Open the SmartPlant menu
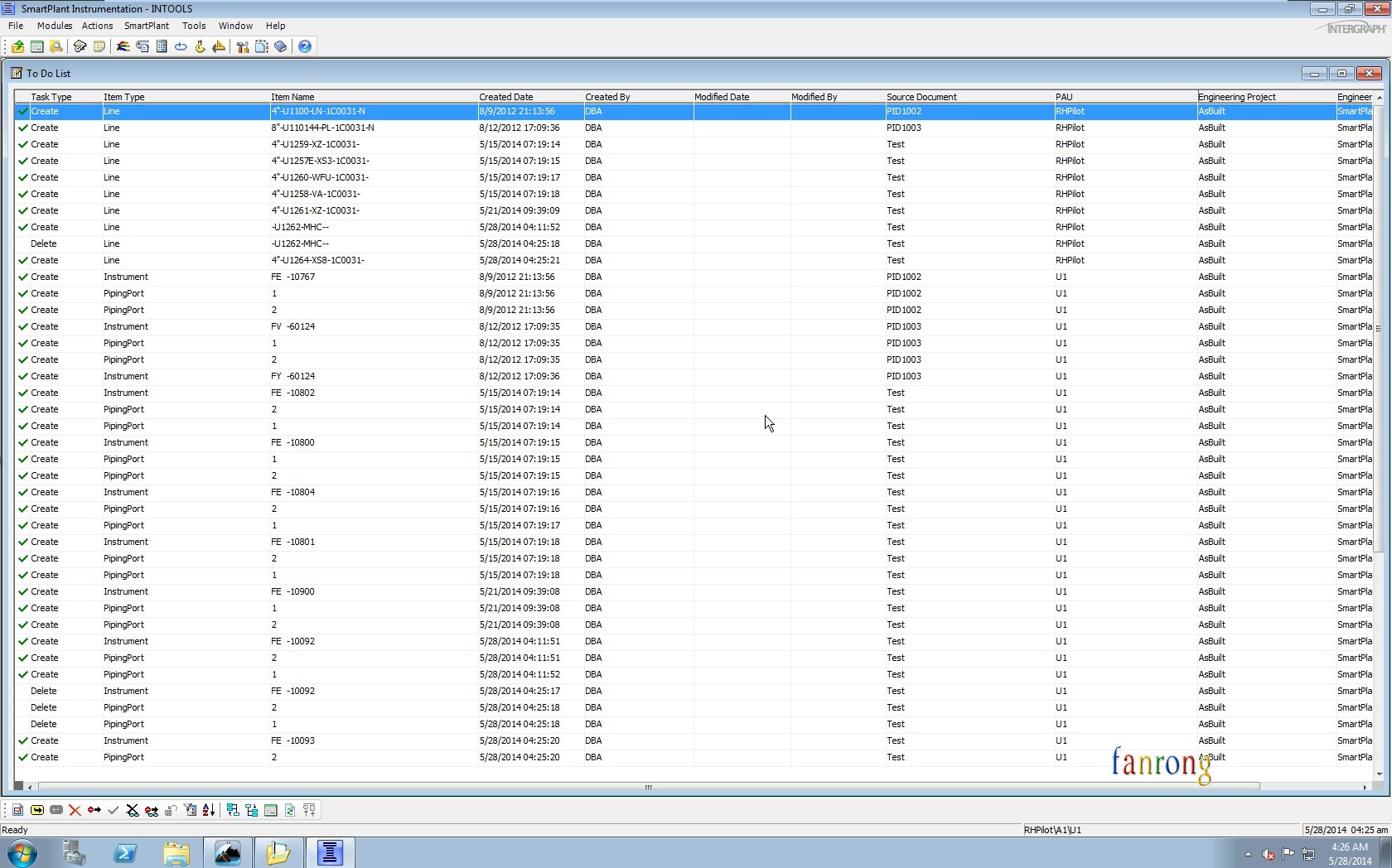This screenshot has height=868, width=1392. click(x=147, y=26)
